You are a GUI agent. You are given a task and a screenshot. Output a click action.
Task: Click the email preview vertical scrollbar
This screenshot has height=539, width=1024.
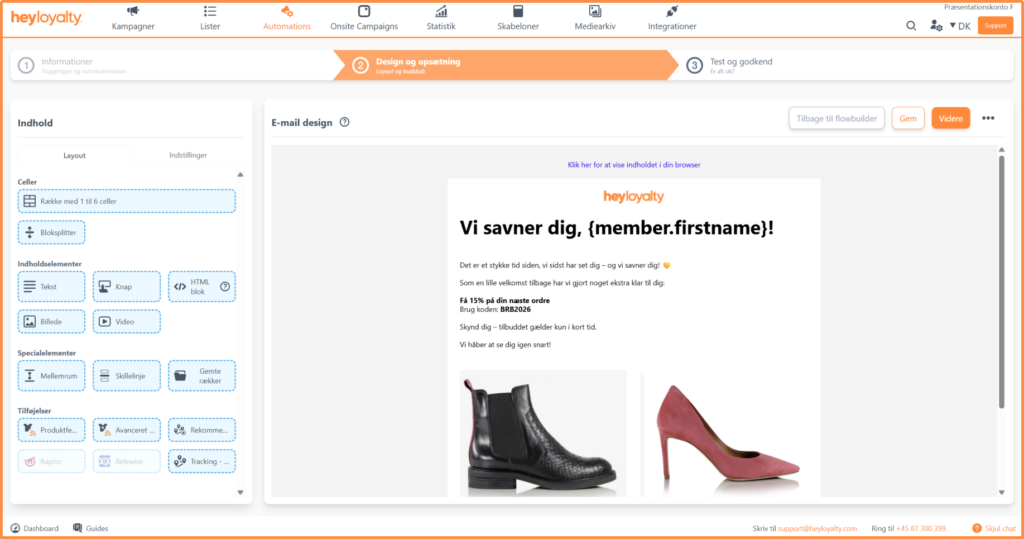coord(1001,280)
